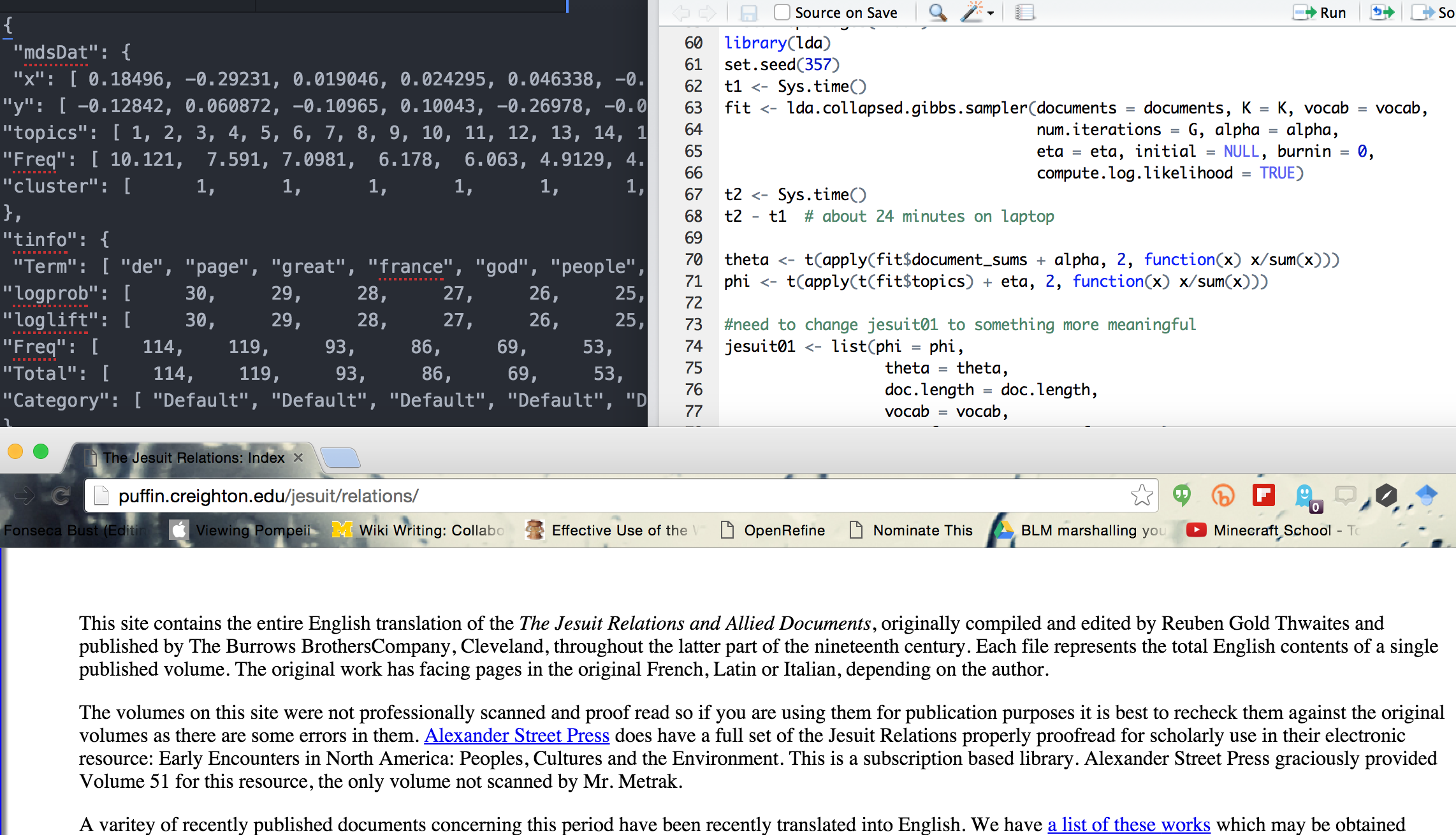Click the re-run previous code icon
Viewport: 1456px width, 835px height.
(1382, 12)
